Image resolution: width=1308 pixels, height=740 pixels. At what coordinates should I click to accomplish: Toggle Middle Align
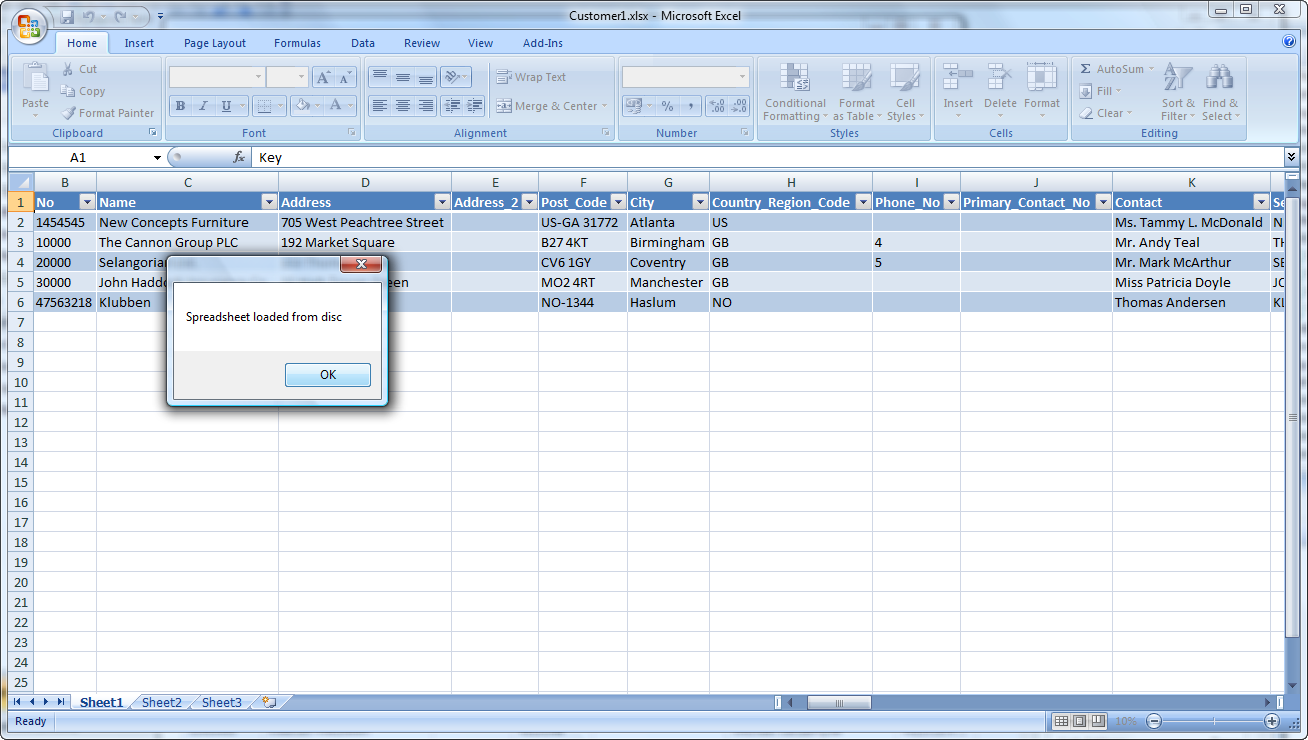[x=402, y=77]
